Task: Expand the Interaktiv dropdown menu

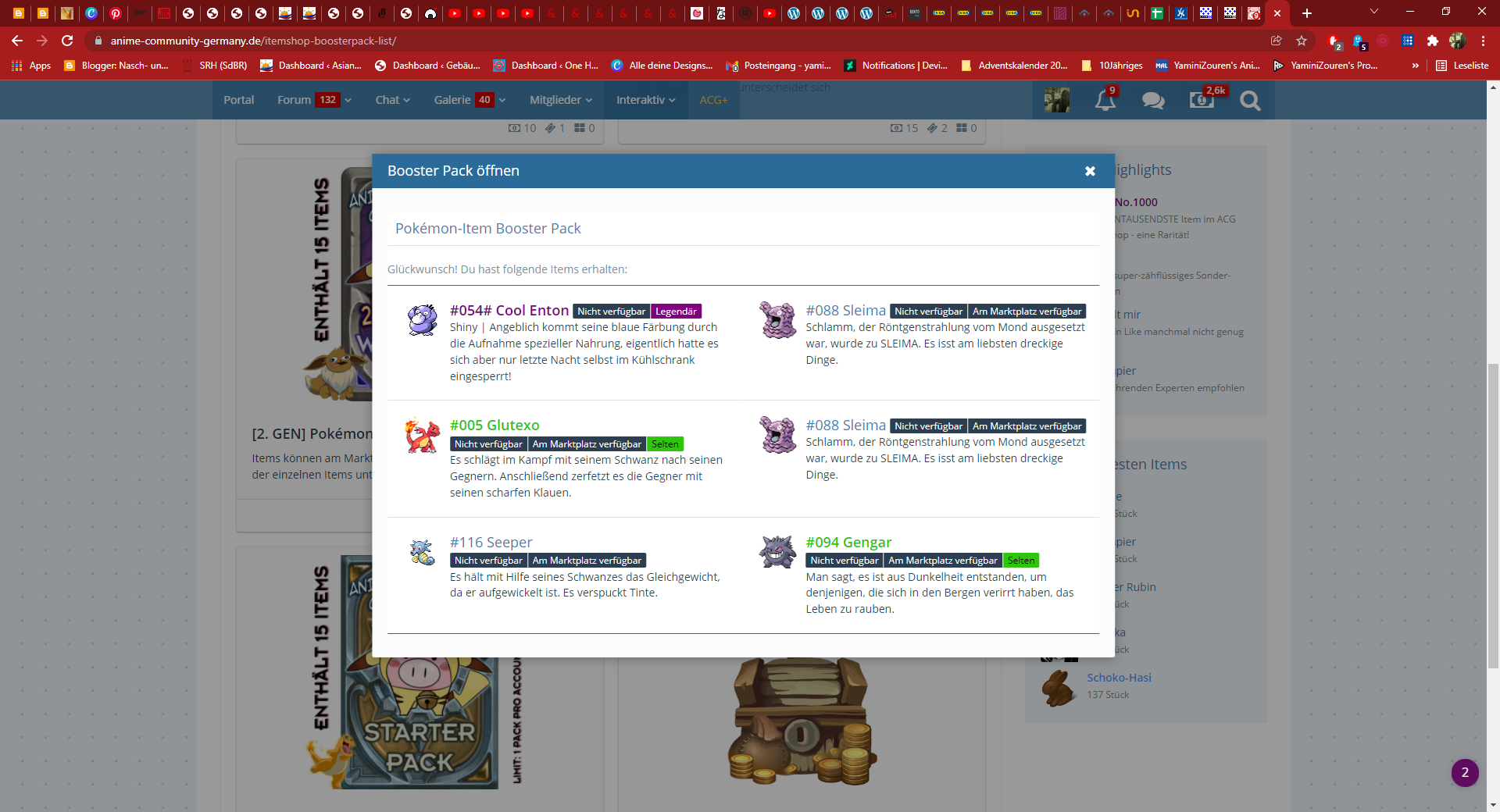Action: point(646,100)
